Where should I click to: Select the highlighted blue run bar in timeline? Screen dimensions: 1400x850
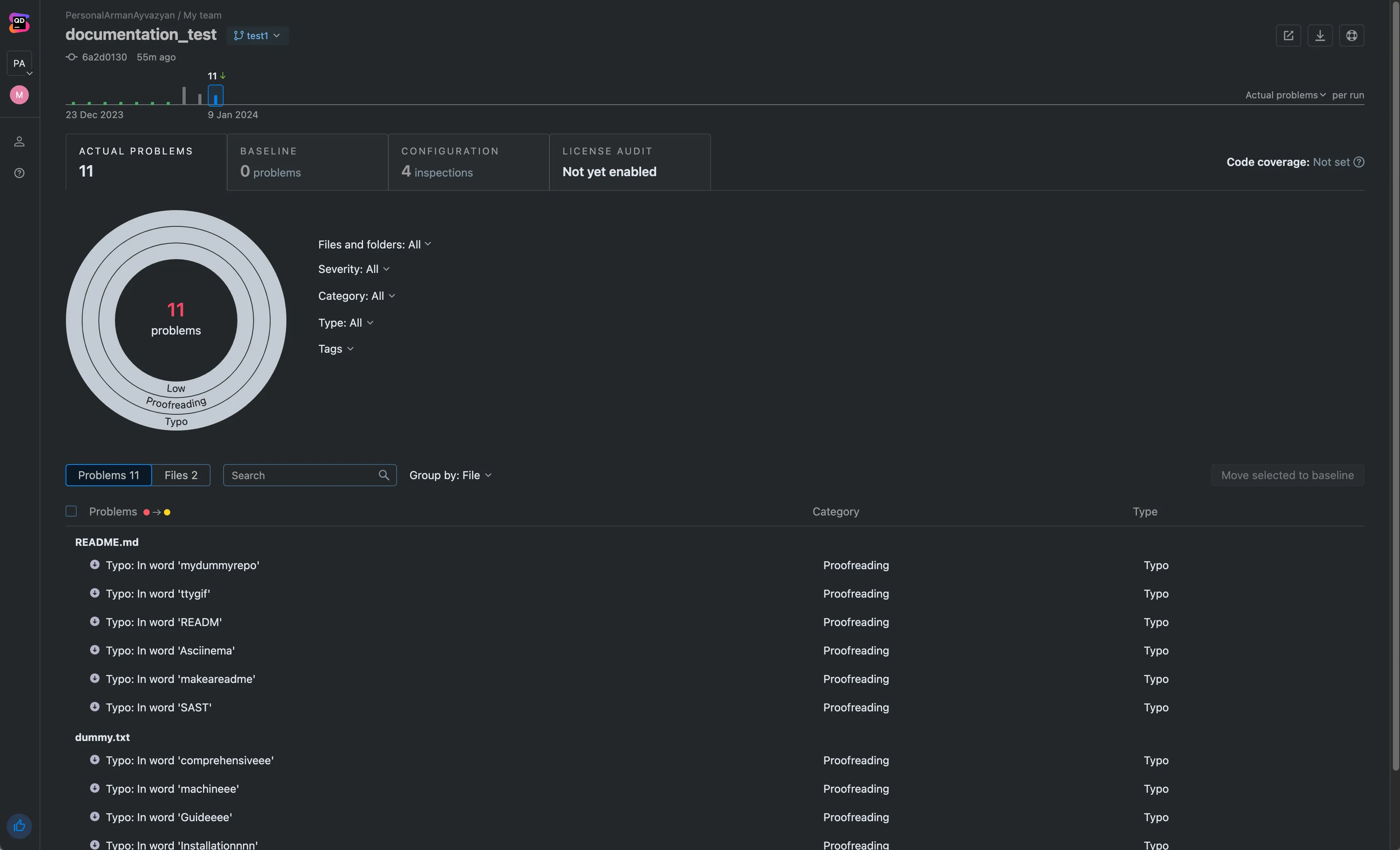pos(215,96)
